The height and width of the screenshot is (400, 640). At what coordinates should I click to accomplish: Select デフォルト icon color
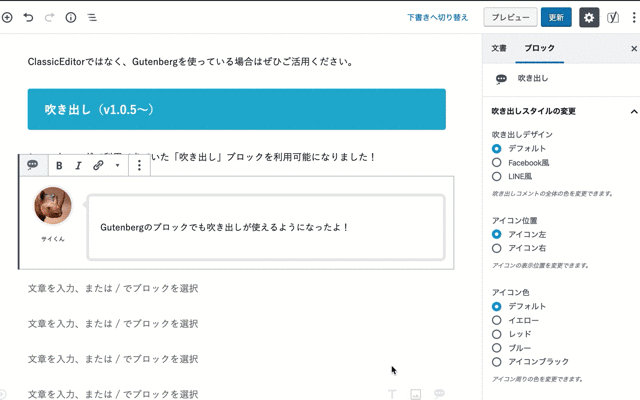click(496, 306)
